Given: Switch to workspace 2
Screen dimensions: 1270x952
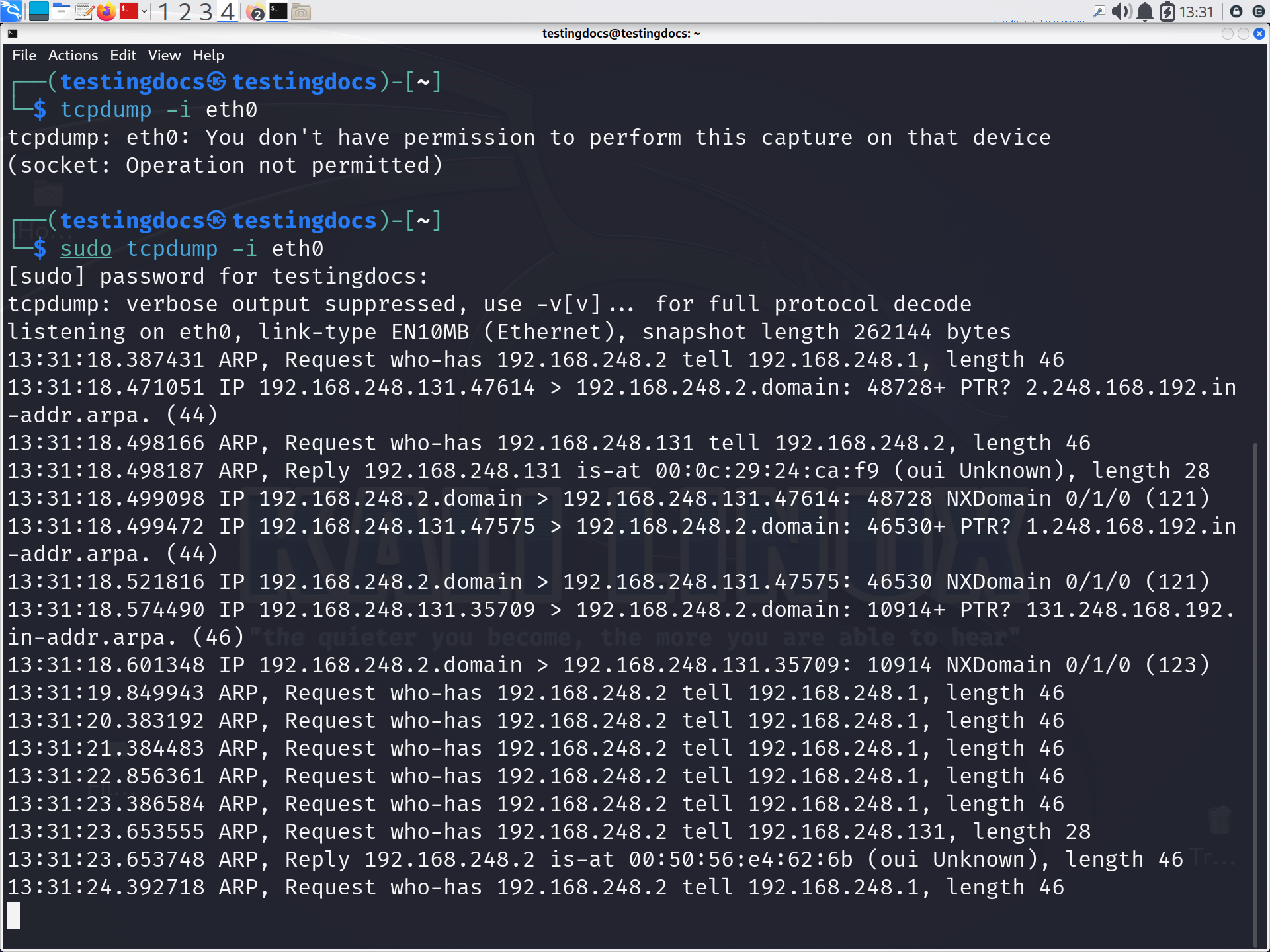Looking at the screenshot, I should [x=185, y=11].
